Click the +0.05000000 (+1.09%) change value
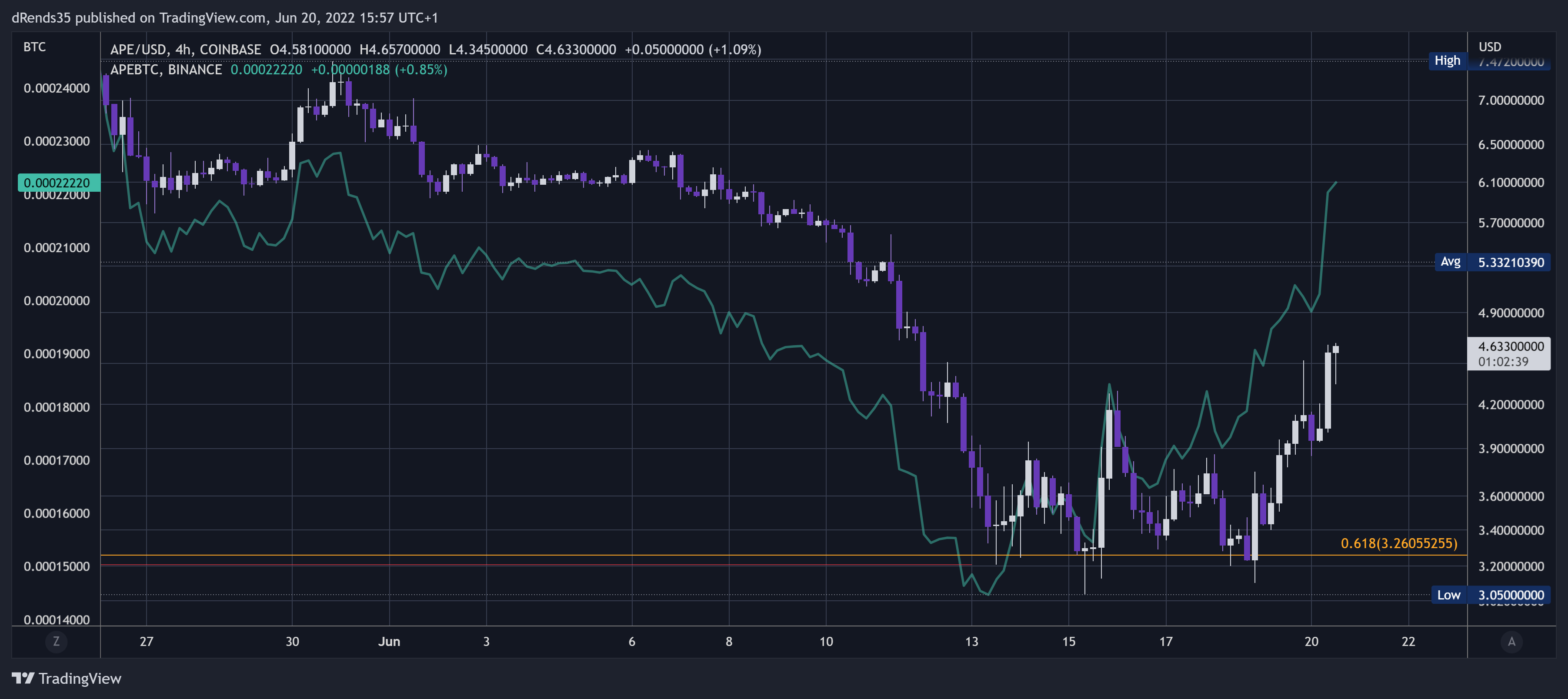The height and width of the screenshot is (699, 1568). coord(693,49)
